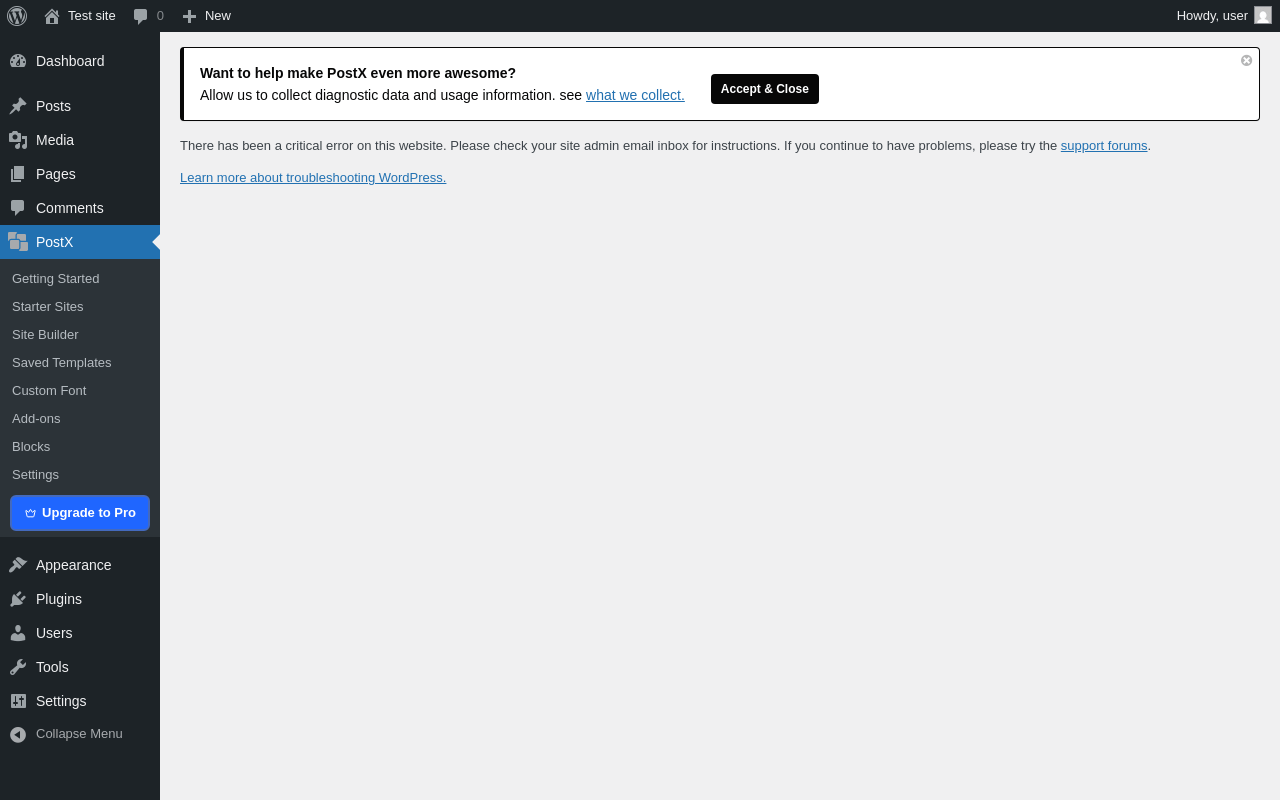Click the 'Collapse Menu' label

click(79, 734)
